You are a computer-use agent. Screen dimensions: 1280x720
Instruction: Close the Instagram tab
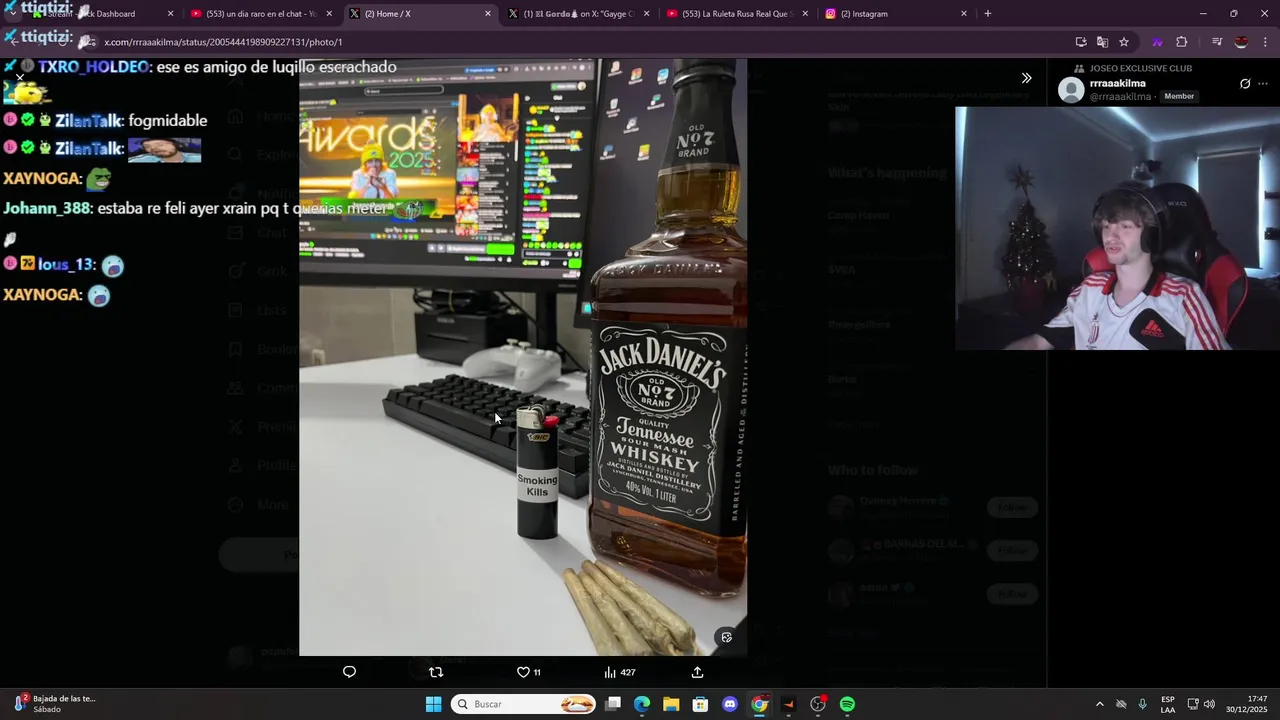964,14
